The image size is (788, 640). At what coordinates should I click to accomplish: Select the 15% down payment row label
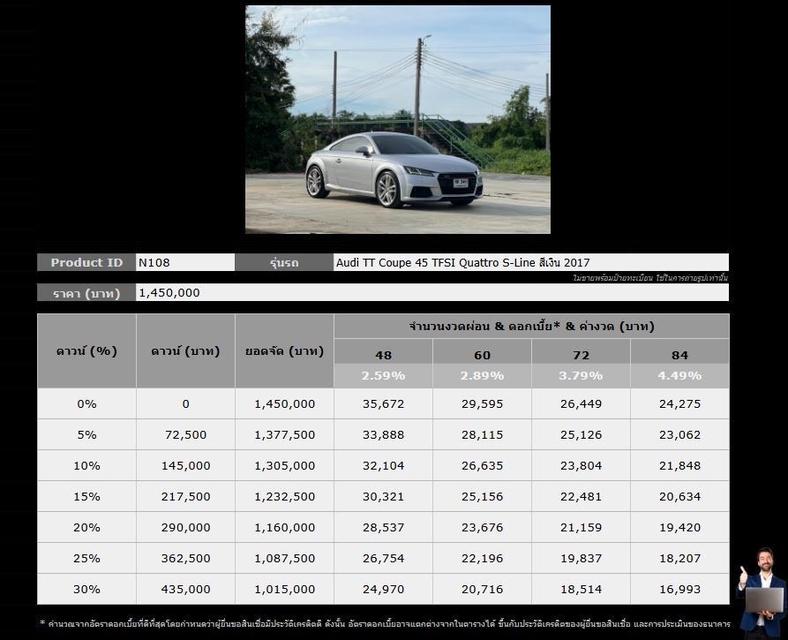tap(87, 497)
